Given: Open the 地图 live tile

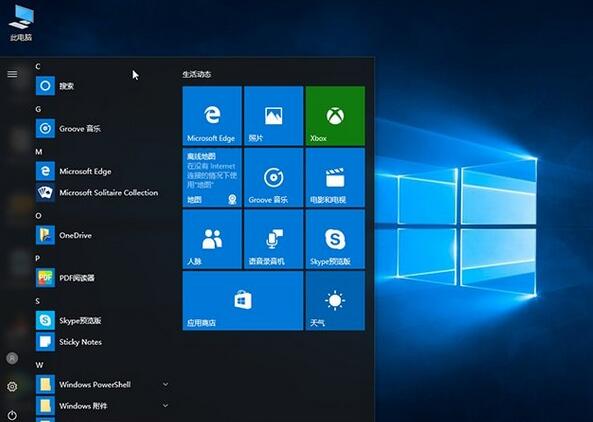Looking at the screenshot, I should 212,177.
